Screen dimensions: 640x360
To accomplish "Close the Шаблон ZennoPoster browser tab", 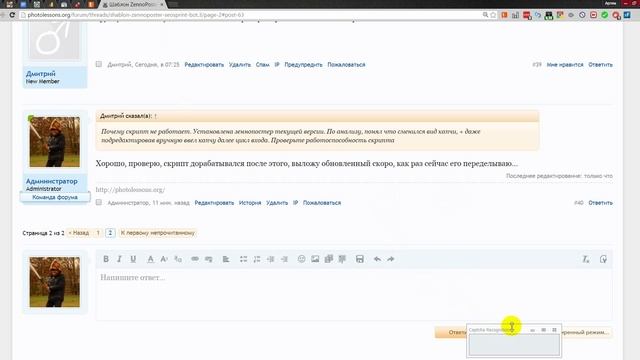I will tap(162, 4).
